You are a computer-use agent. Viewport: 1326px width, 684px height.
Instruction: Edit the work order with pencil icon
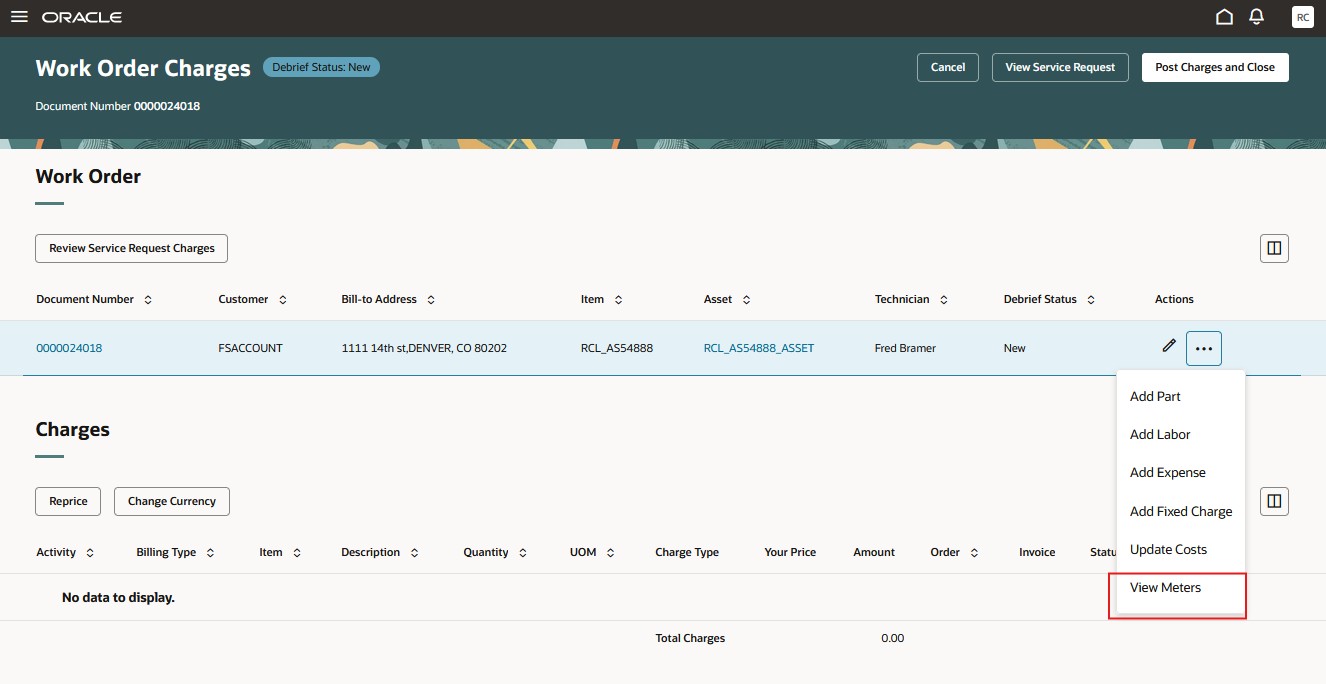[x=1169, y=346]
